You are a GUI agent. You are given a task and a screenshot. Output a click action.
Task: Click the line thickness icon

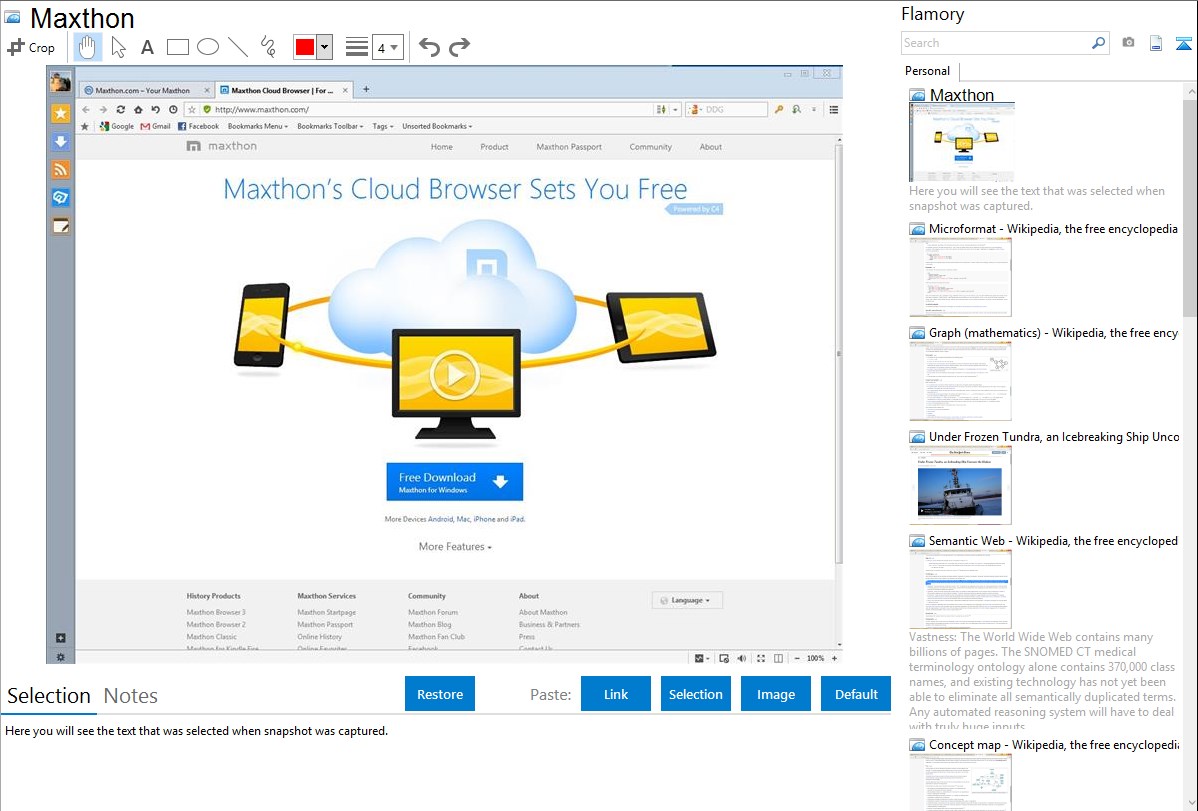pyautogui.click(x=356, y=47)
